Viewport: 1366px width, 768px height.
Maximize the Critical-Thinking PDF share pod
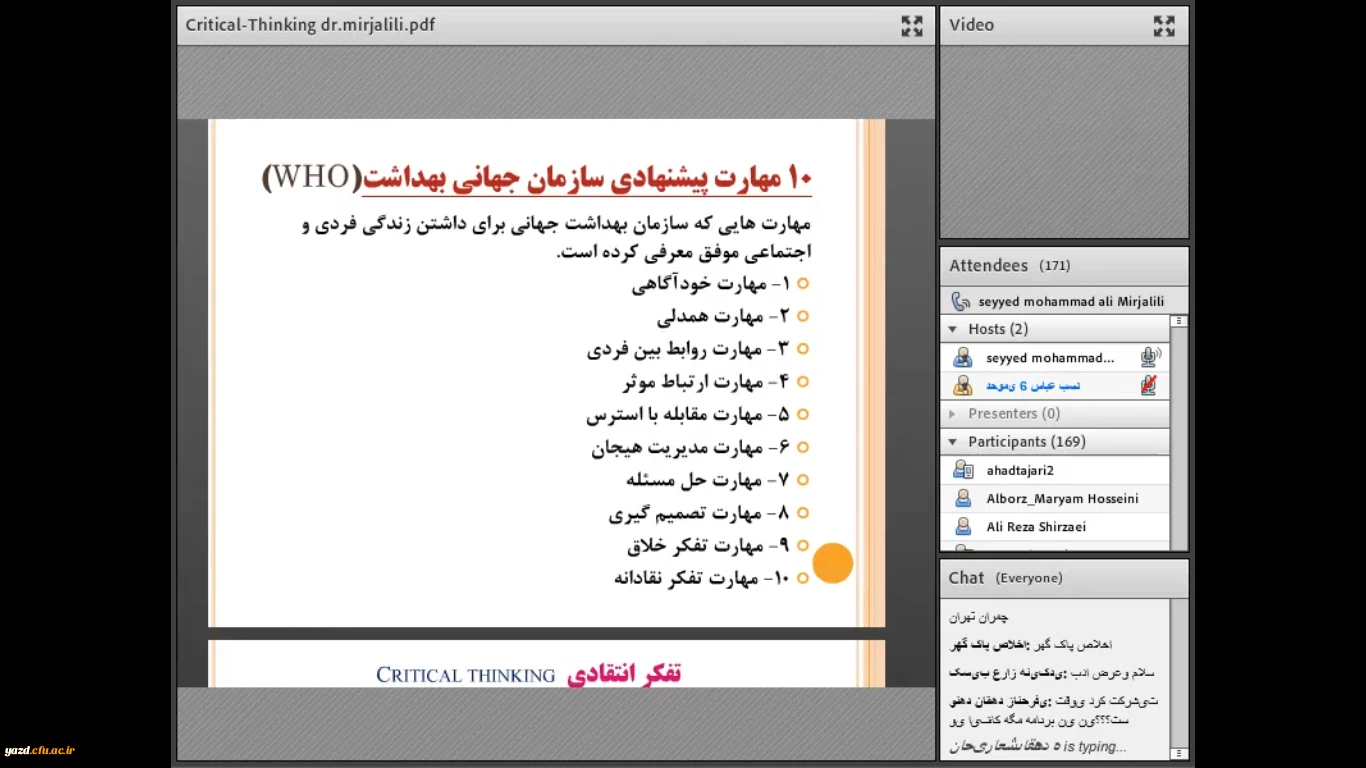[911, 26]
